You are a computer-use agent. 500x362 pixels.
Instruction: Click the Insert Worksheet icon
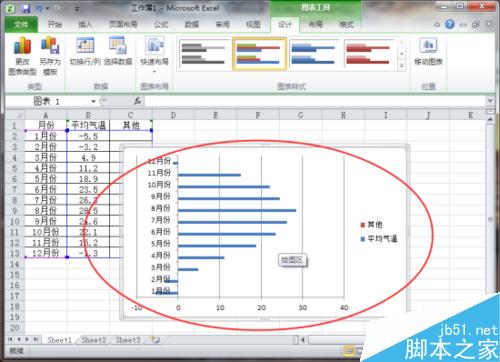tap(155, 340)
